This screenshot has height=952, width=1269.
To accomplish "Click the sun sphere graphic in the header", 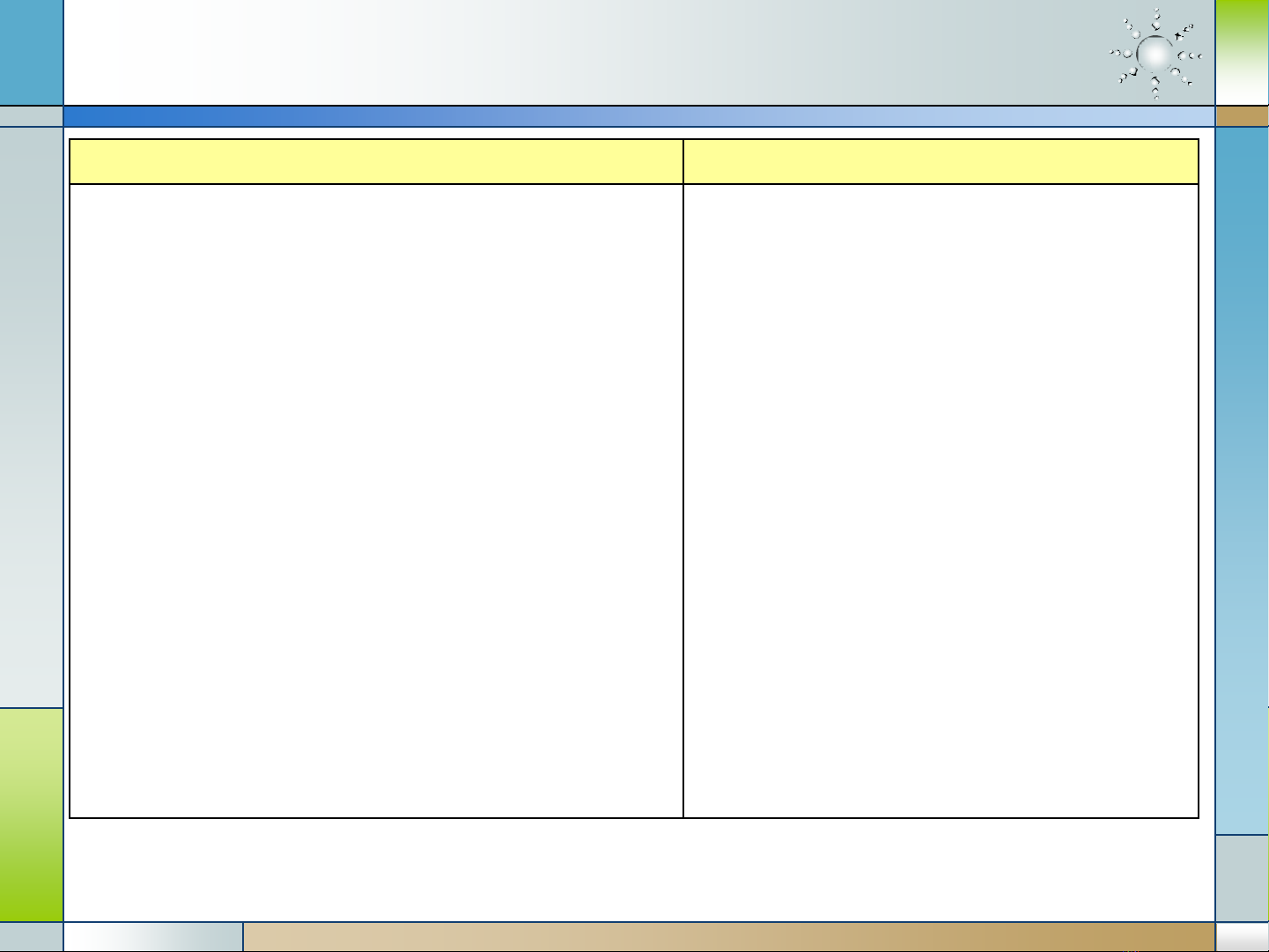I will click(x=1155, y=55).
